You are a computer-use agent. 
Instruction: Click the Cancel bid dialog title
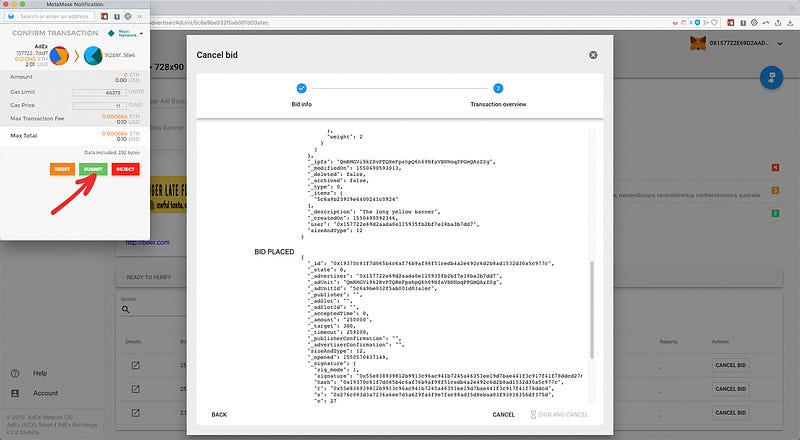(217, 55)
